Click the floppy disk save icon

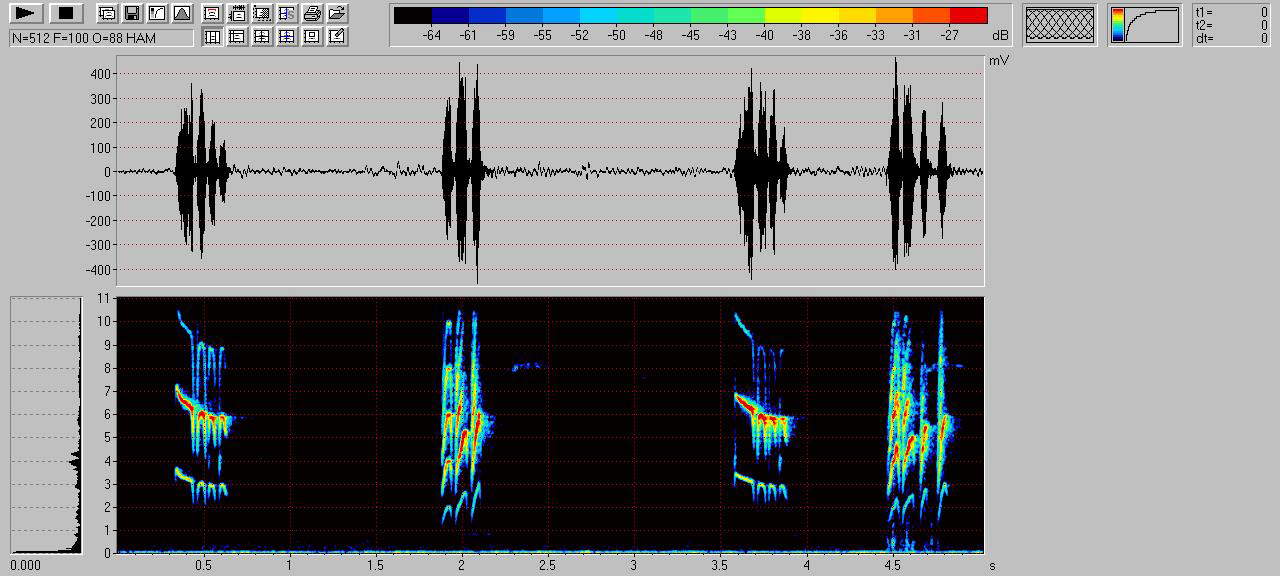132,14
